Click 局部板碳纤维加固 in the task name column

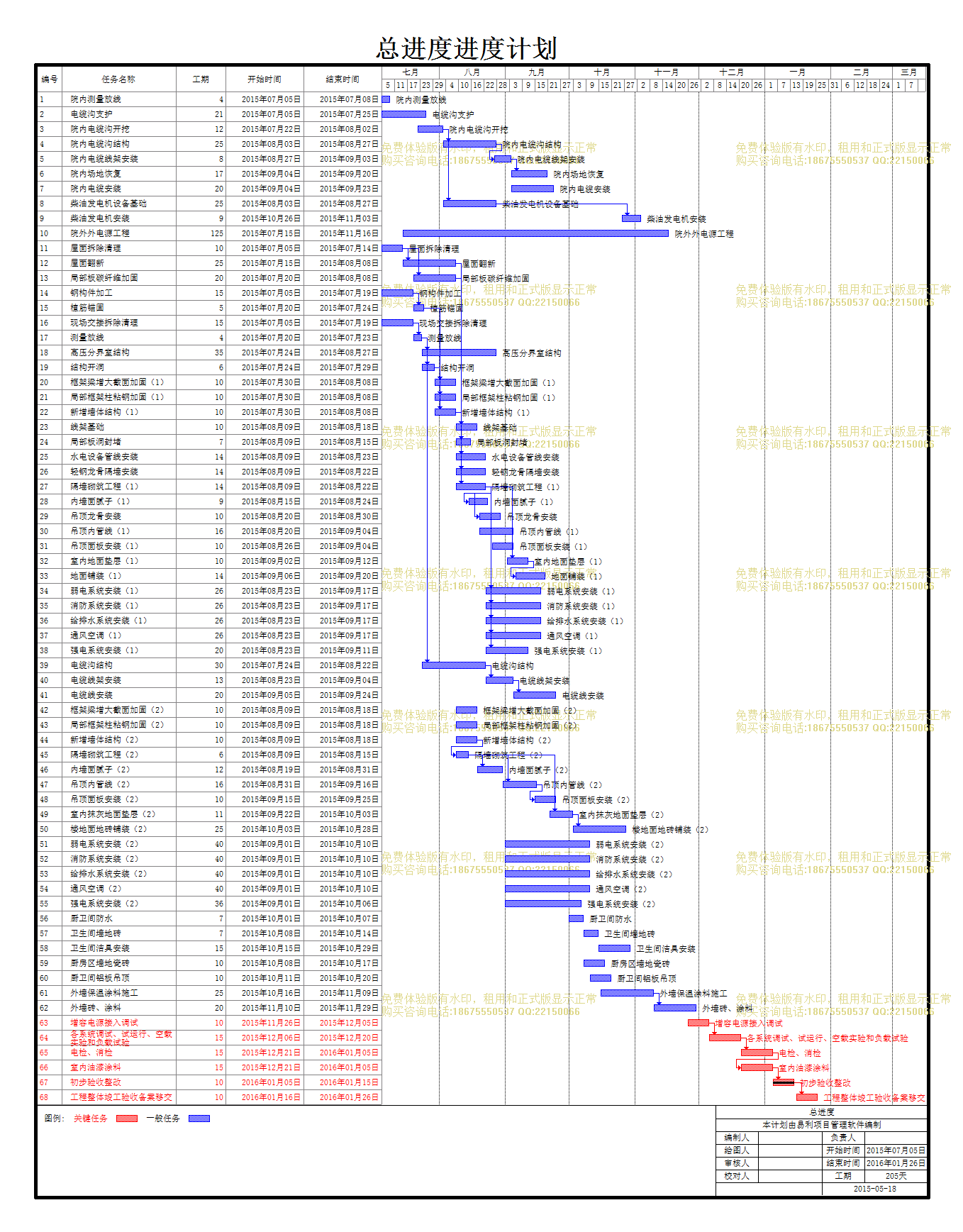tap(104, 278)
